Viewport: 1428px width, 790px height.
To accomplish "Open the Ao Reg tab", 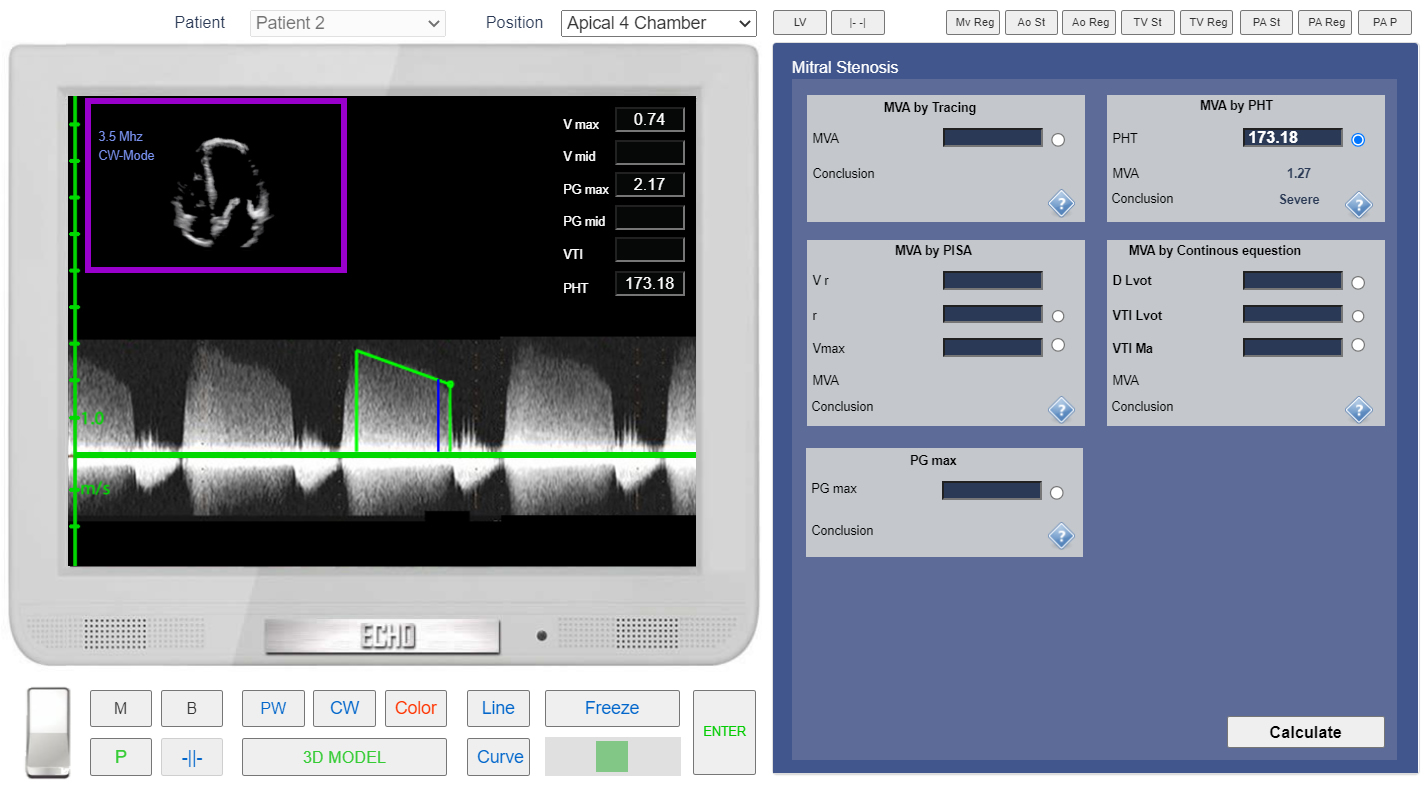I will pos(1089,23).
